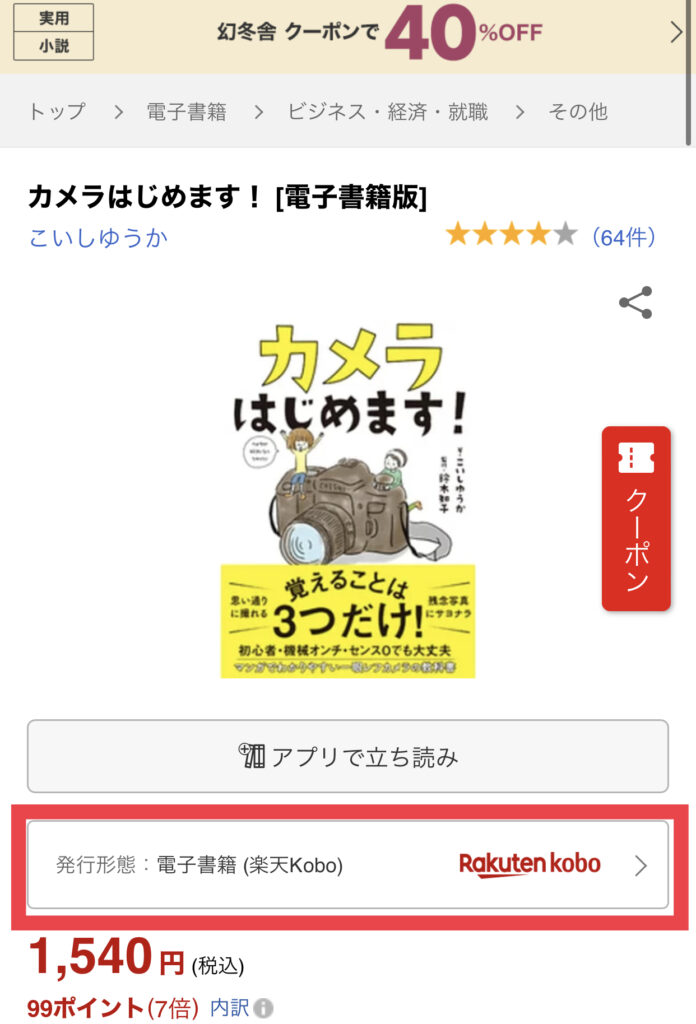The image size is (696, 1024).
Task: Tap the book cover thumbnail
Action: 348,500
